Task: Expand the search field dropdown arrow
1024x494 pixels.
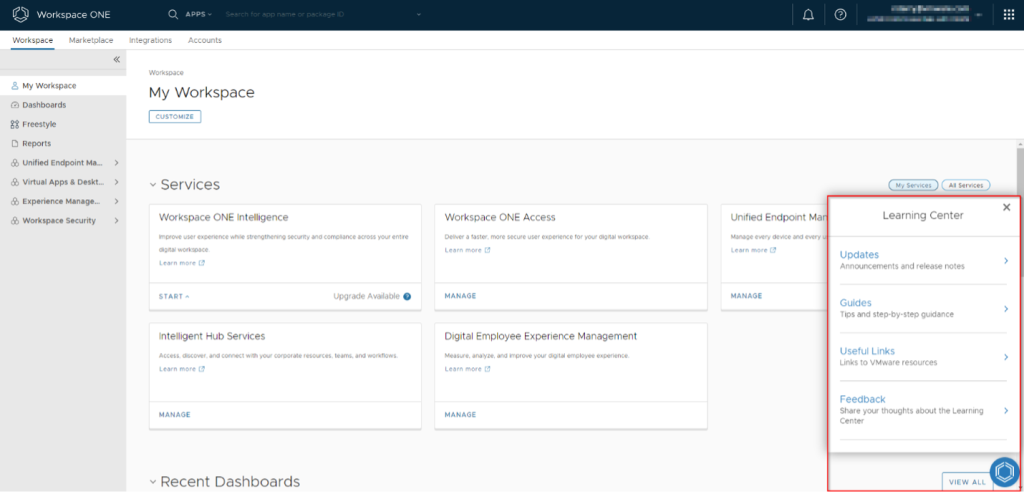Action: [419, 14]
